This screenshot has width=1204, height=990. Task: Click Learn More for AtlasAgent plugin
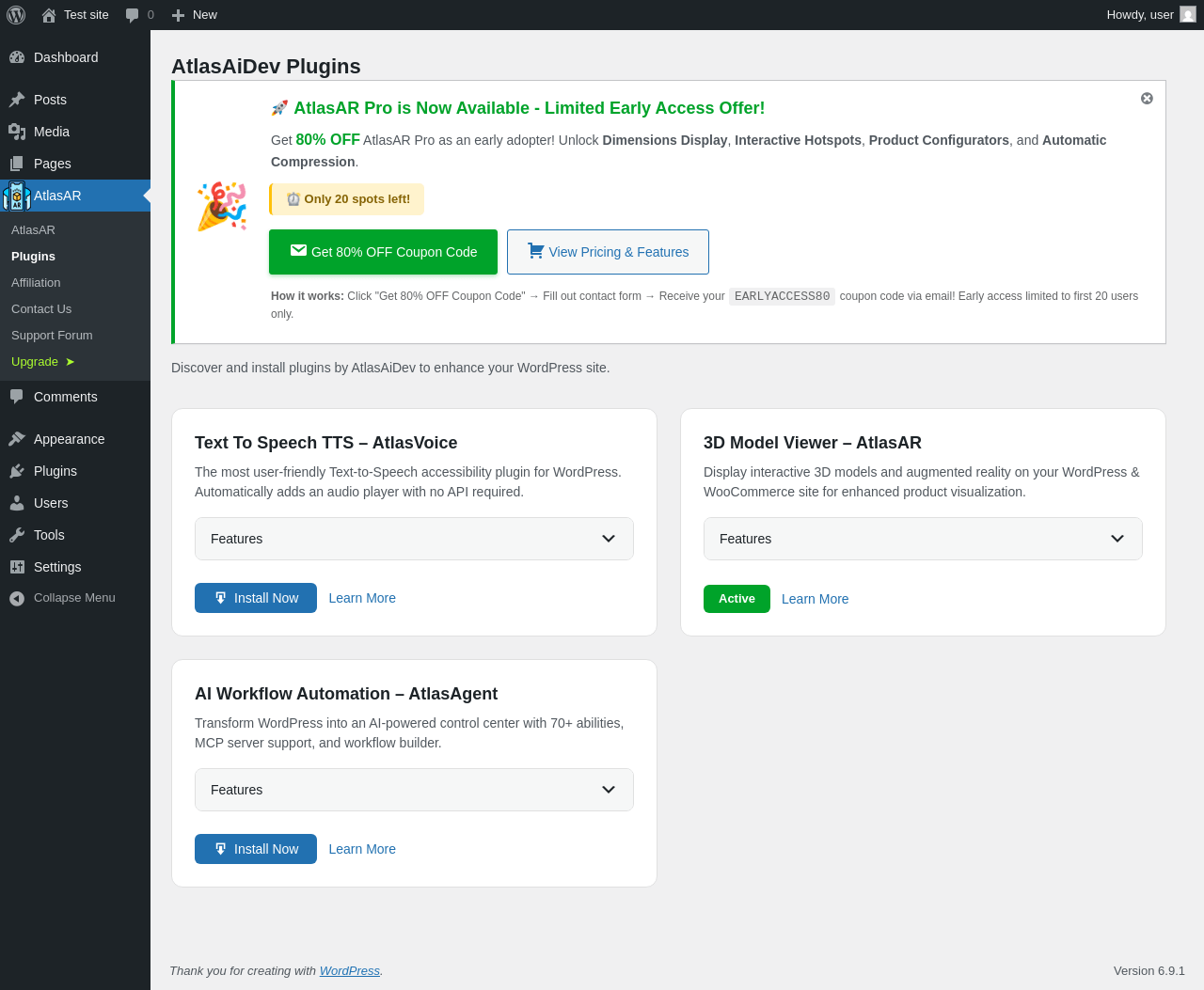pos(362,849)
